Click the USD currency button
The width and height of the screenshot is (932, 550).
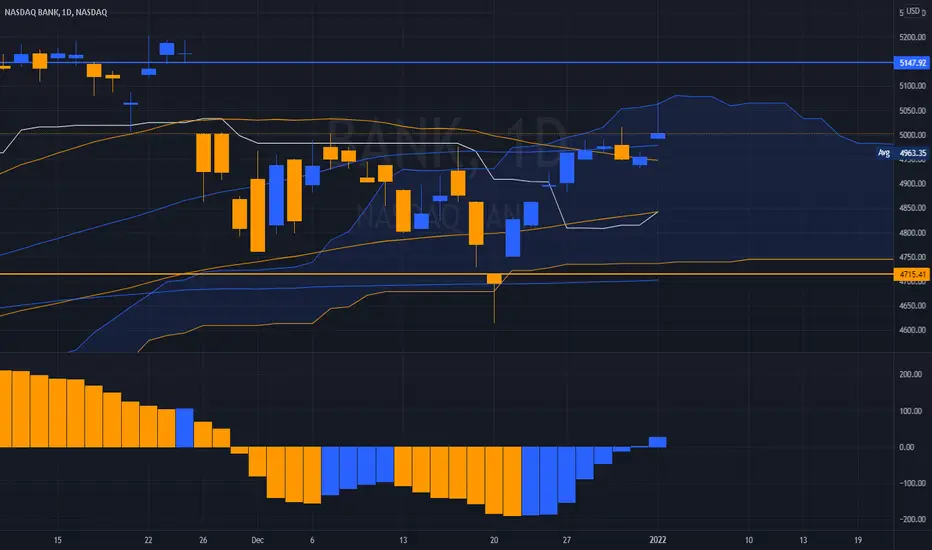[912, 12]
